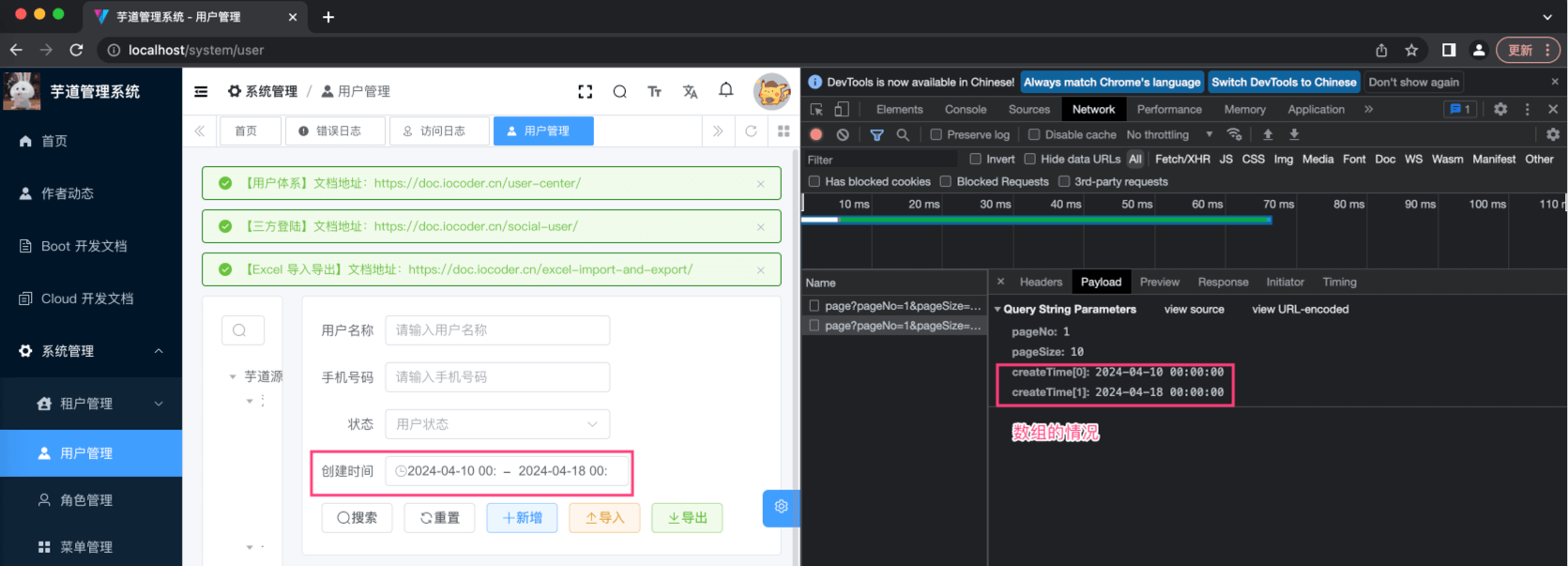Viewport: 1568px width, 566px height.
Task: Click the blue floating settings gear button
Action: tap(781, 507)
